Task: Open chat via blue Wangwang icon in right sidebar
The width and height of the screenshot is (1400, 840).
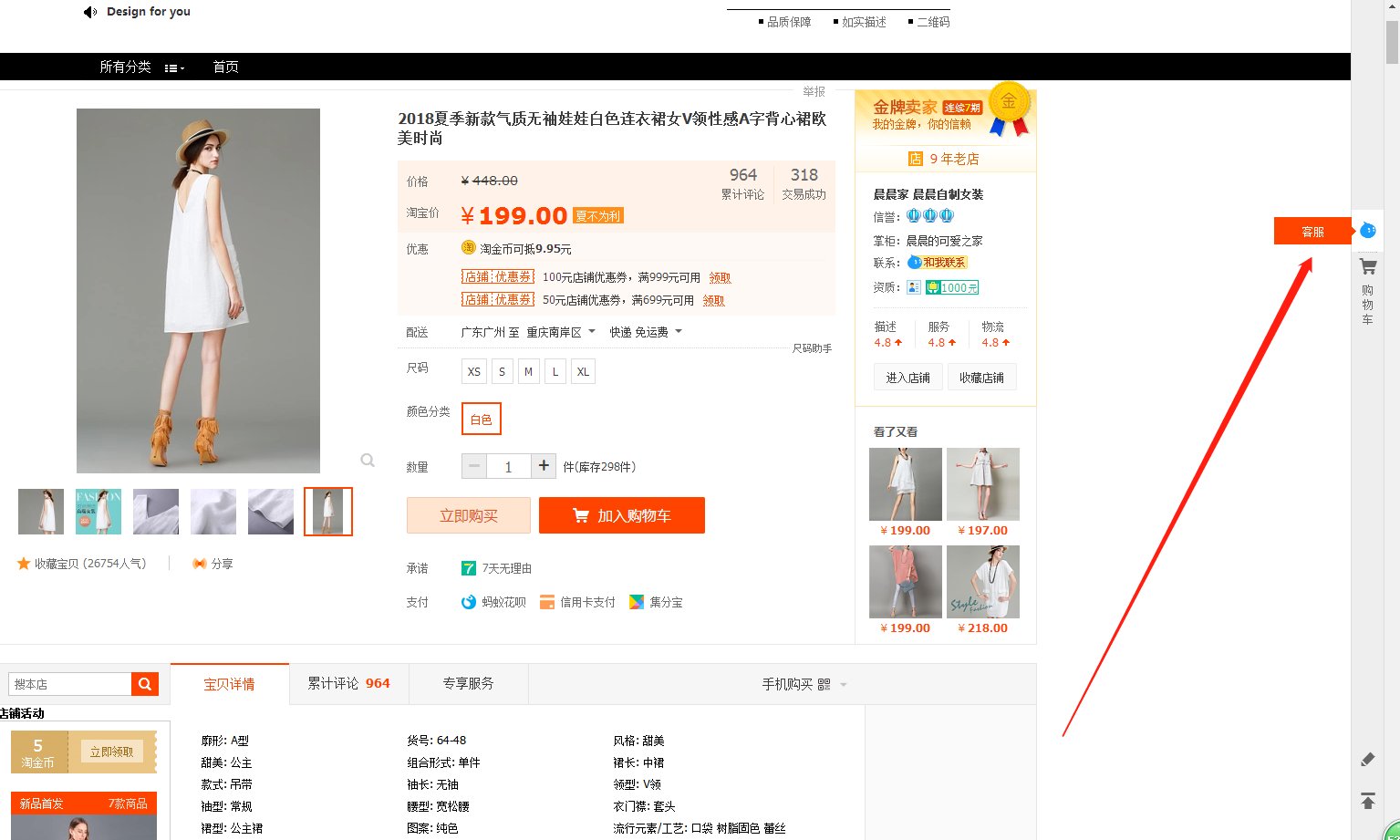Action: click(1367, 231)
